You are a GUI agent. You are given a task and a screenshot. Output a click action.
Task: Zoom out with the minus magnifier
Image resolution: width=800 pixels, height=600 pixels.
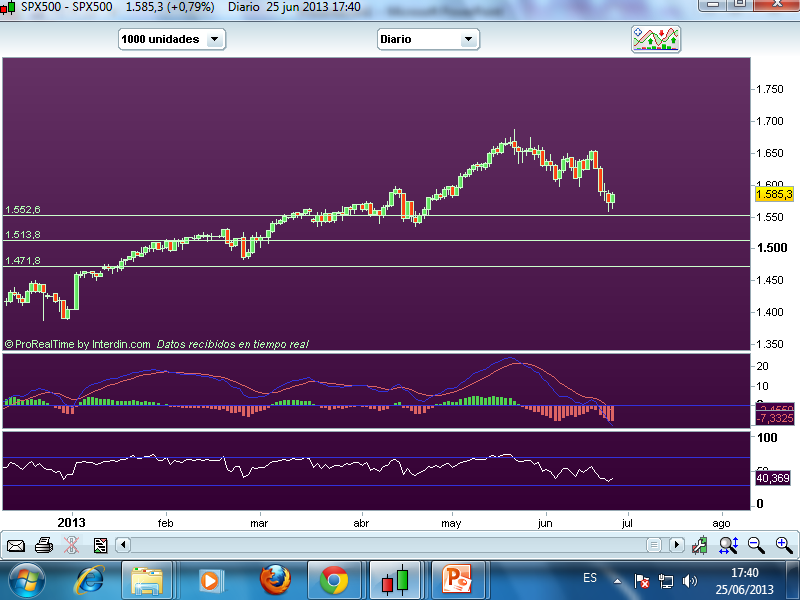756,545
